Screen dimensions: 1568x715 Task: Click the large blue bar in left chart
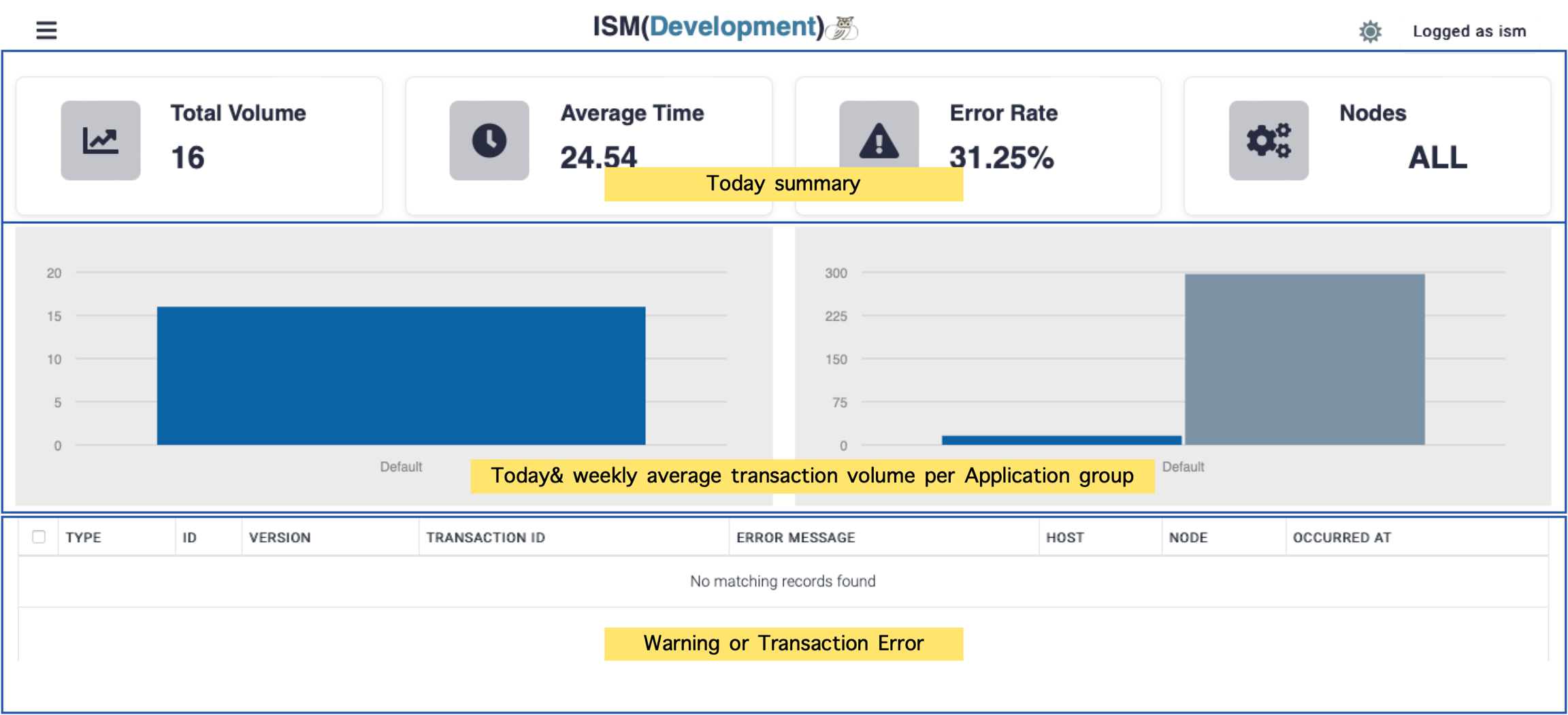pyautogui.click(x=401, y=376)
